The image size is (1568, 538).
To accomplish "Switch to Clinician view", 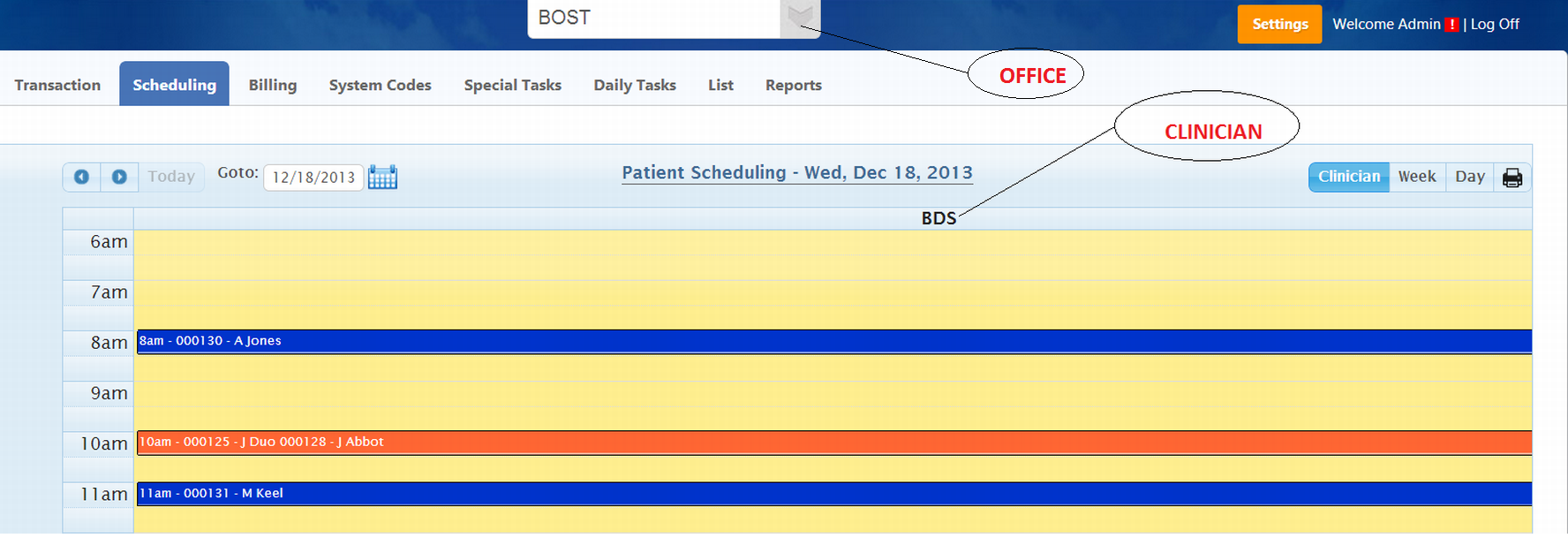I will click(1348, 177).
